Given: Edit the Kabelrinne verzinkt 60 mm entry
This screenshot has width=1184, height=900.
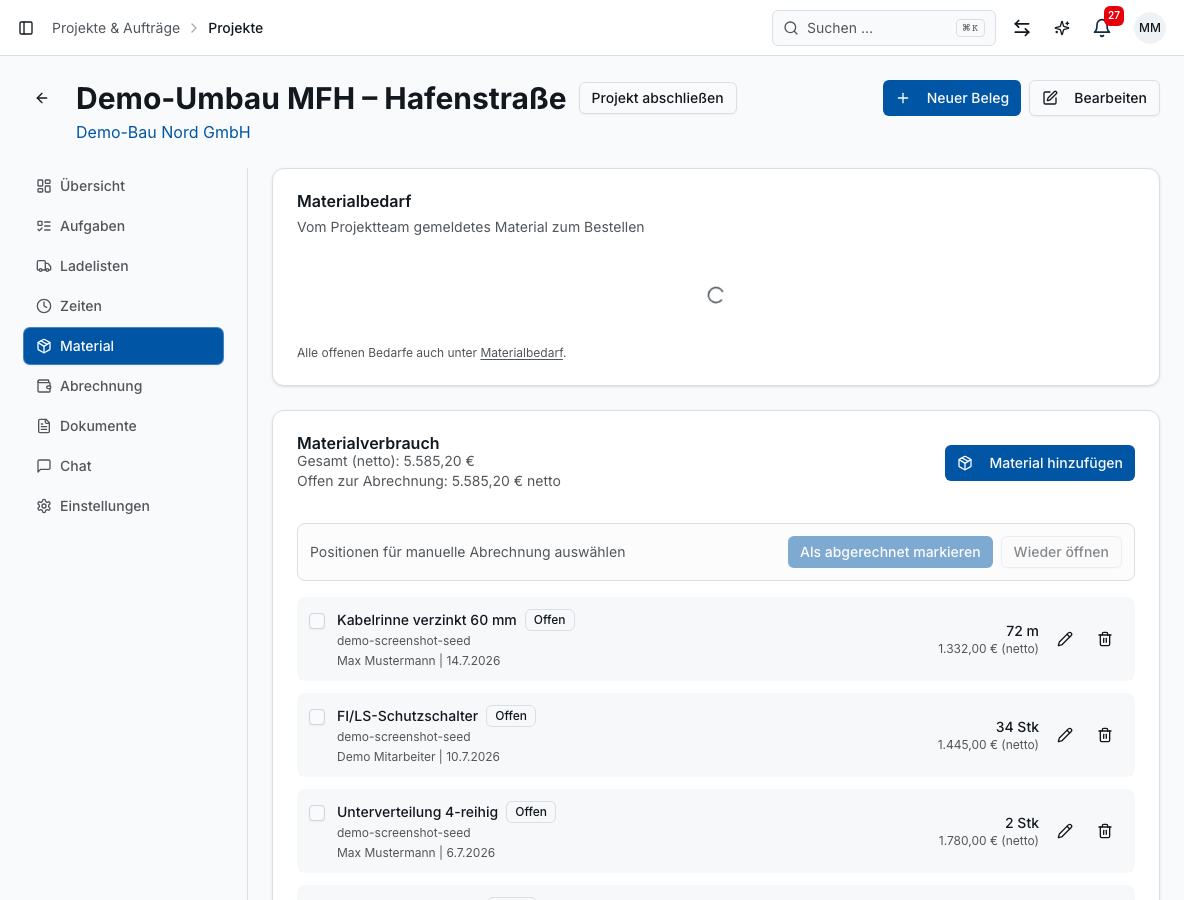Looking at the screenshot, I should coord(1065,640).
